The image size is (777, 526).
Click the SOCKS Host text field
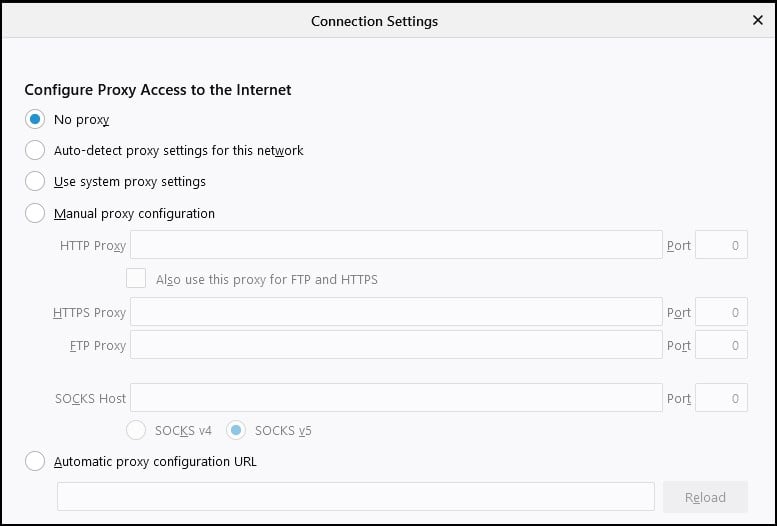[396, 398]
